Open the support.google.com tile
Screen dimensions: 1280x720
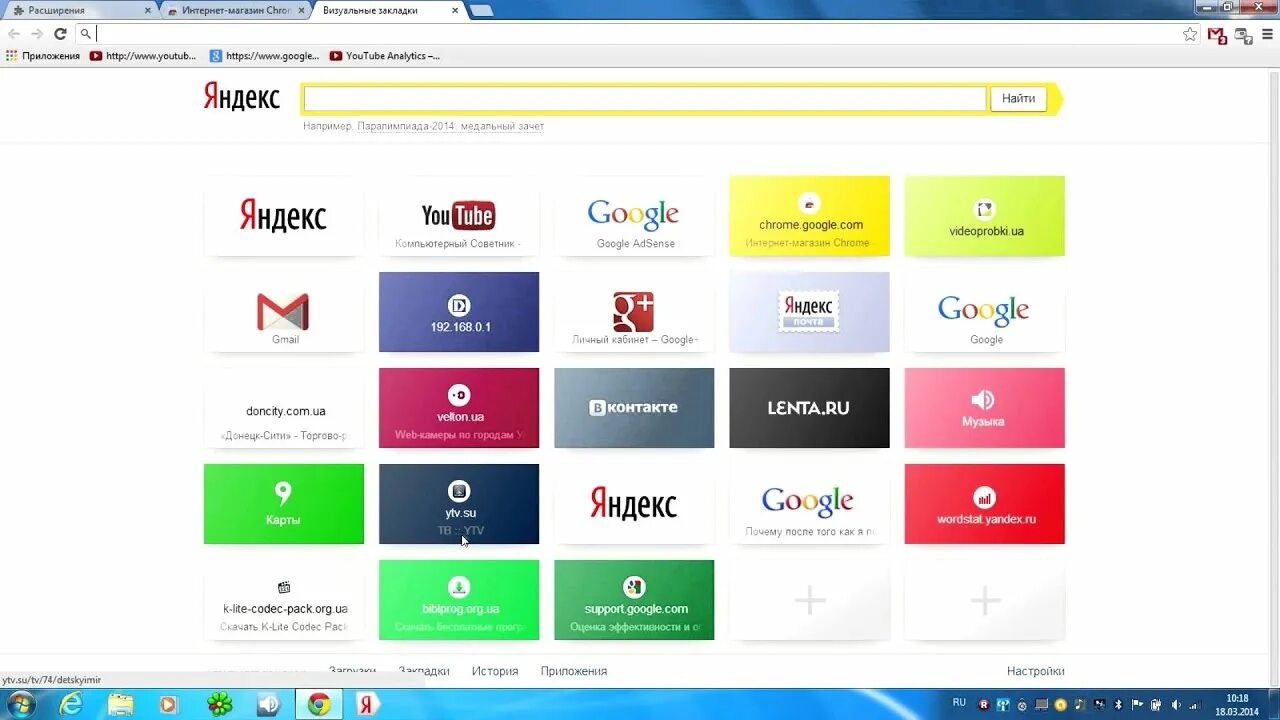(x=634, y=600)
